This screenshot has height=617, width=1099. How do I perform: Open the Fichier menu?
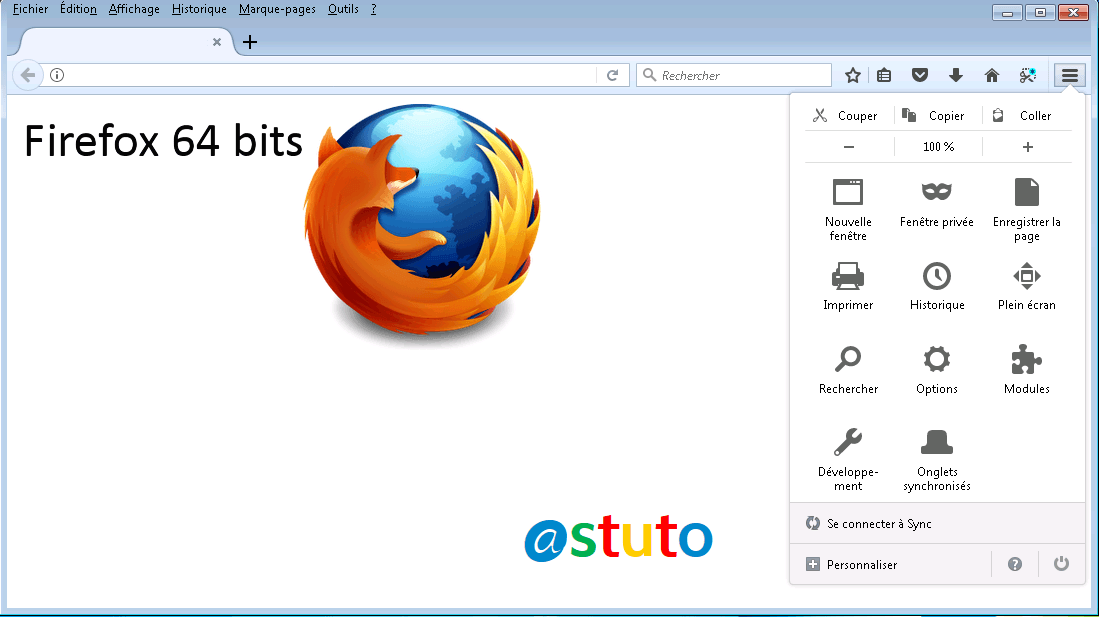click(x=30, y=9)
